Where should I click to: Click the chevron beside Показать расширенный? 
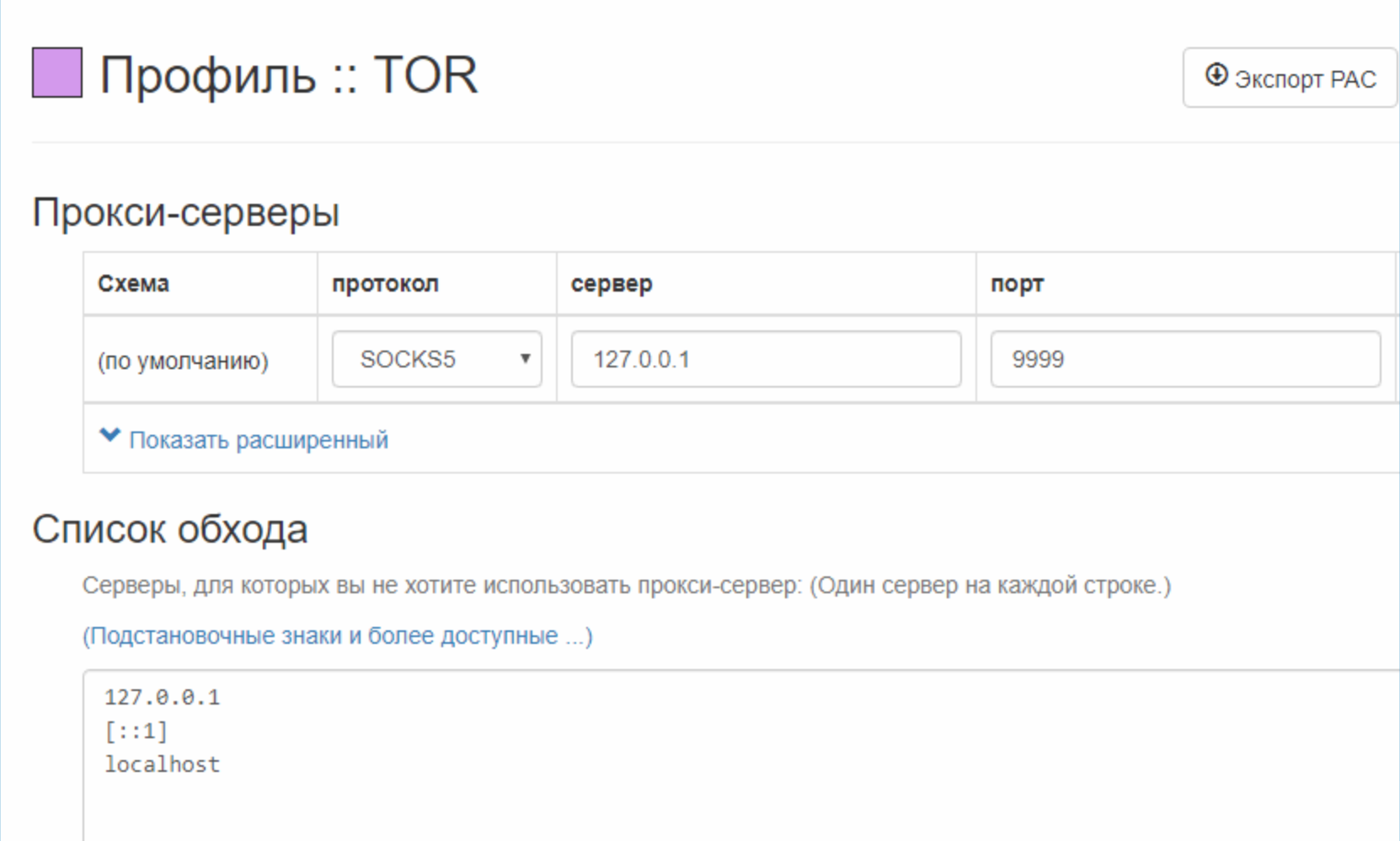pyautogui.click(x=110, y=436)
